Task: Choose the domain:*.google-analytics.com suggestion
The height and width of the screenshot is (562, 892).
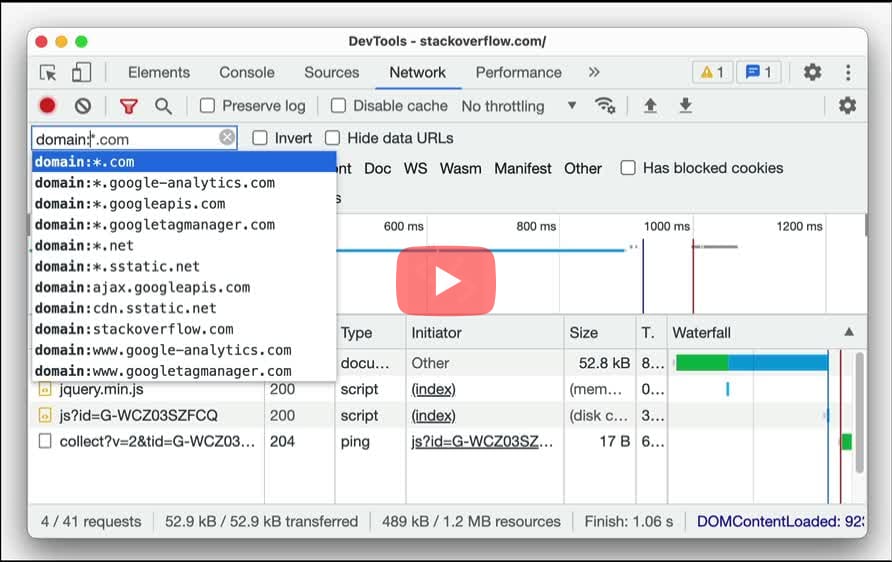Action: [184, 183]
